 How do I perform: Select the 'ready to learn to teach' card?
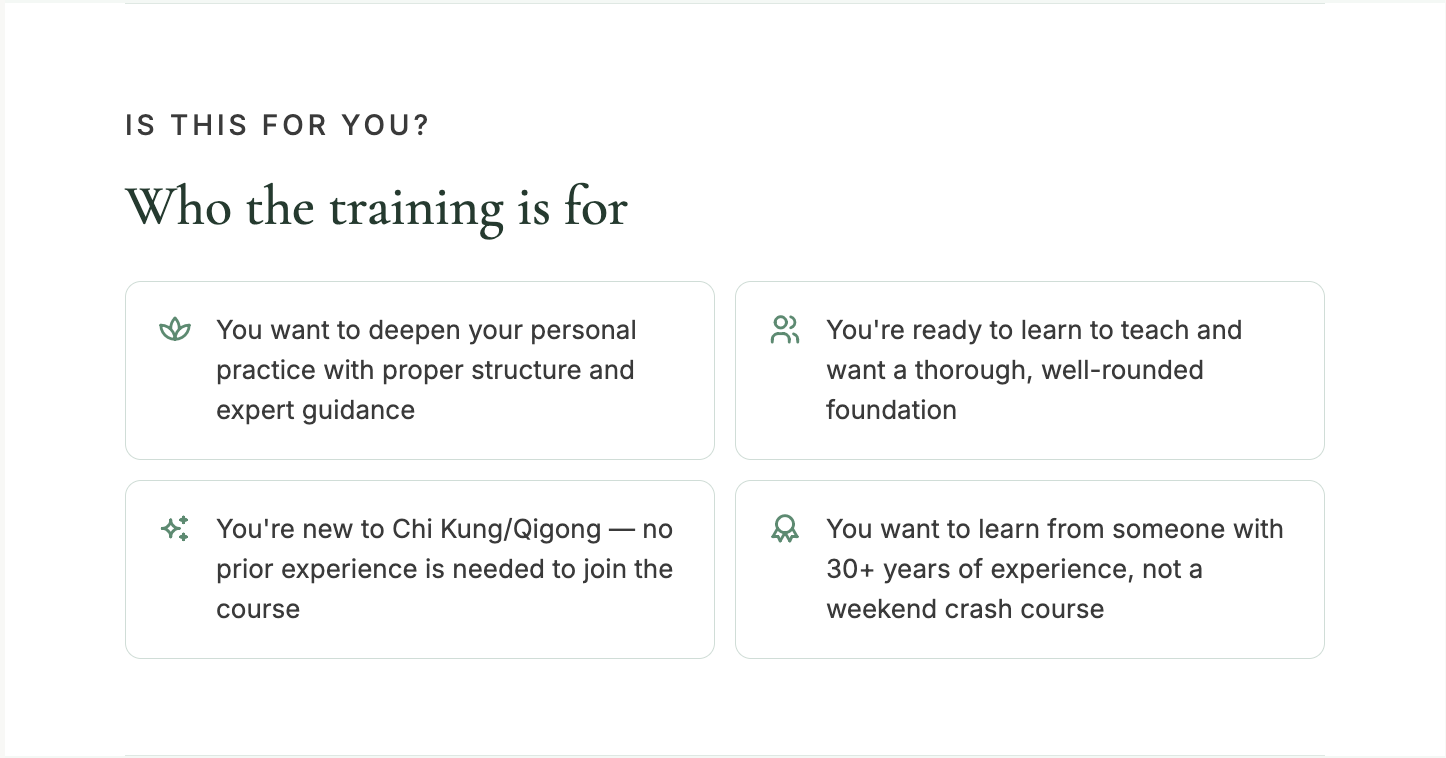pos(1030,370)
